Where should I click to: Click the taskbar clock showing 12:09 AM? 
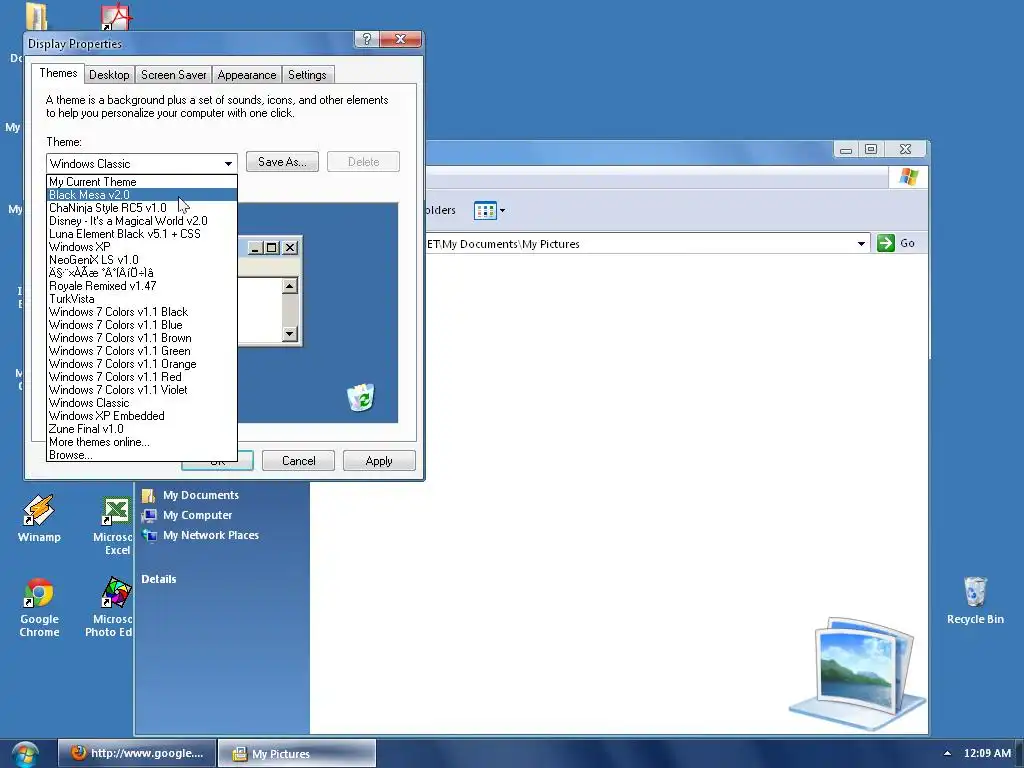pyautogui.click(x=987, y=753)
